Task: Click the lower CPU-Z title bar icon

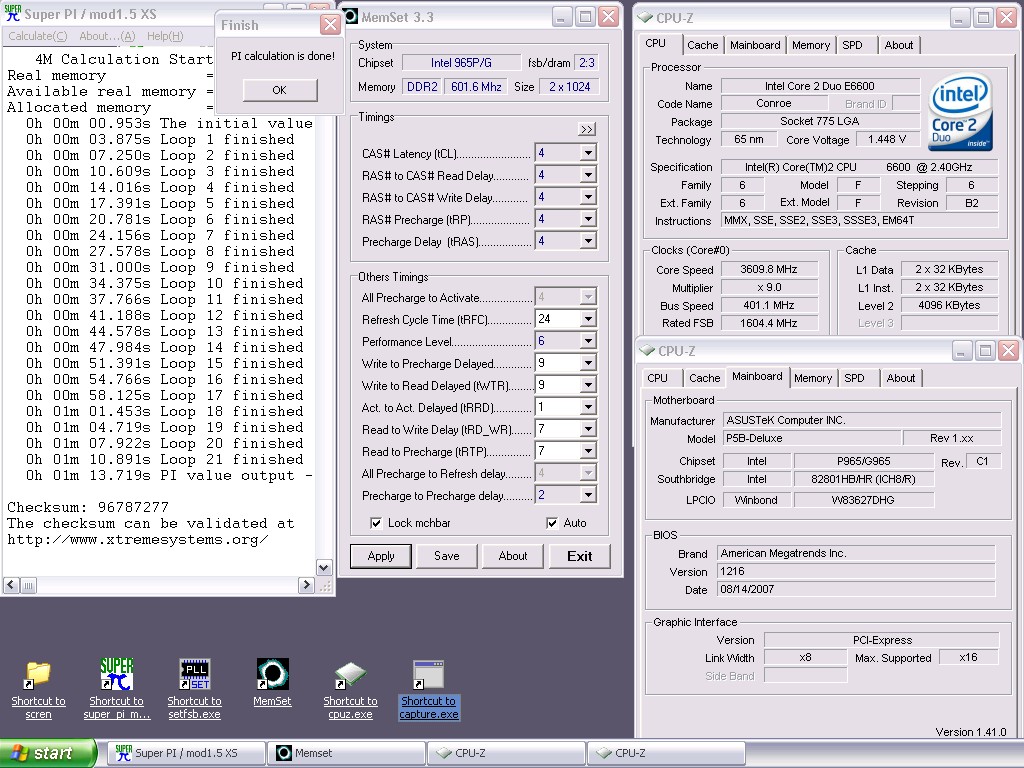Action: click(x=647, y=350)
